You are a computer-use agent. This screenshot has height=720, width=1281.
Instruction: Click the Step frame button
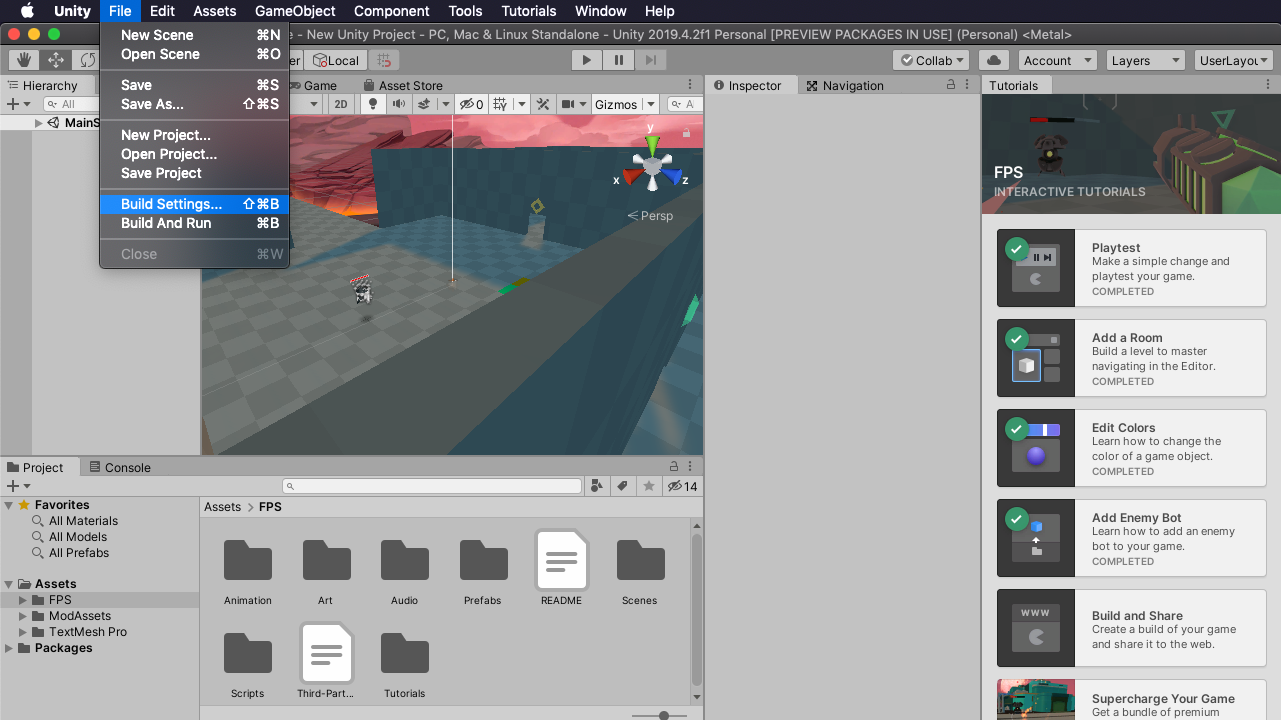click(x=650, y=60)
